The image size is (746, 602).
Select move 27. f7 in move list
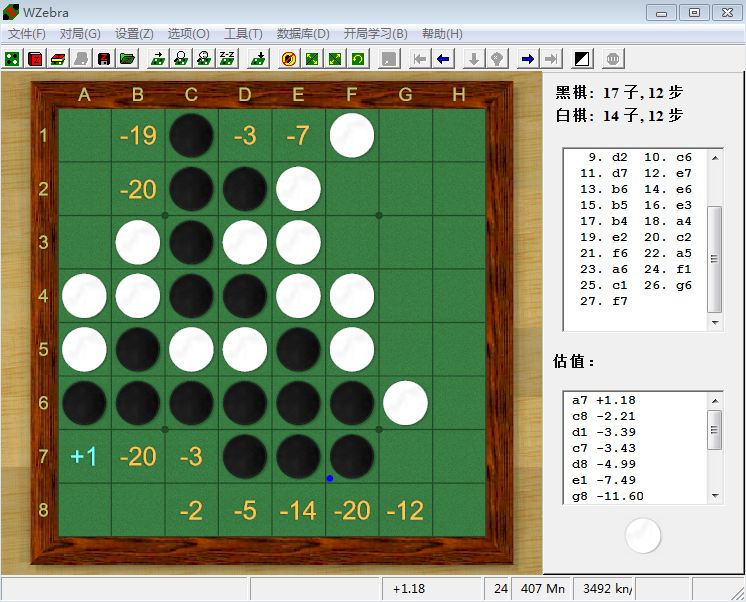tap(604, 301)
